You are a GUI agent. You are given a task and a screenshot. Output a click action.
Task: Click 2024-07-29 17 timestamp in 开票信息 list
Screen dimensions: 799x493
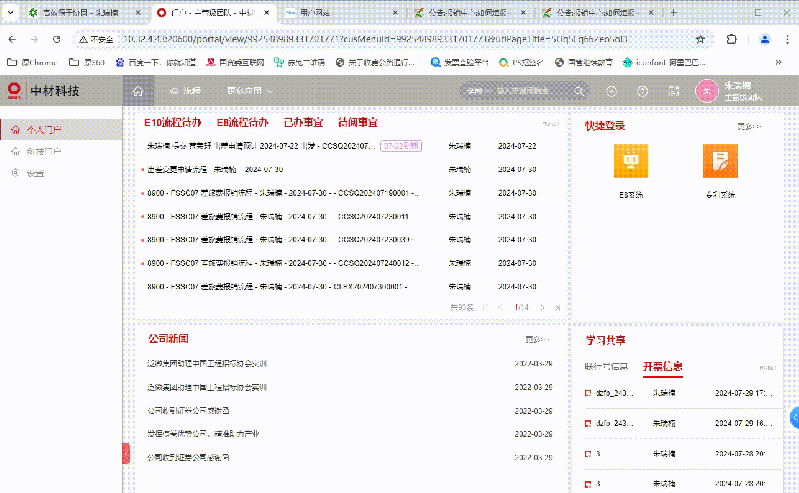point(743,393)
